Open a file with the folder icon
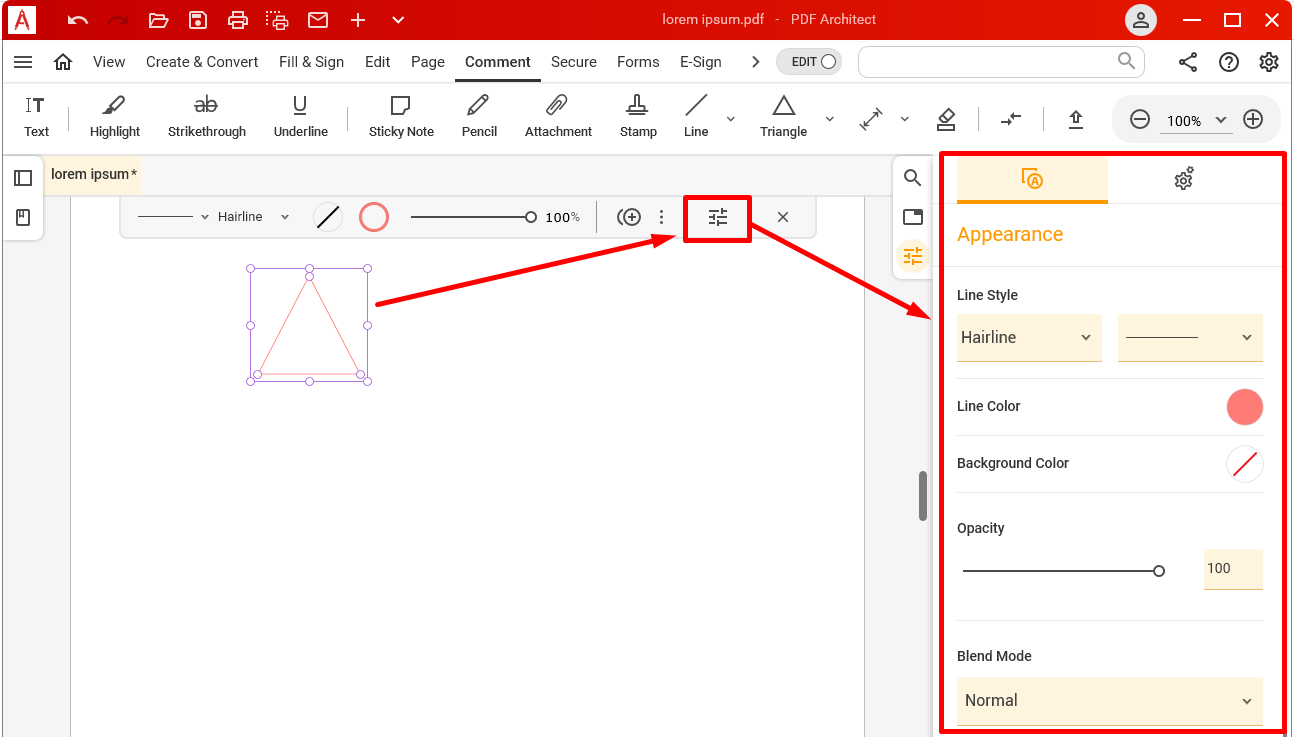The height and width of the screenshot is (737, 1294). tap(158, 20)
